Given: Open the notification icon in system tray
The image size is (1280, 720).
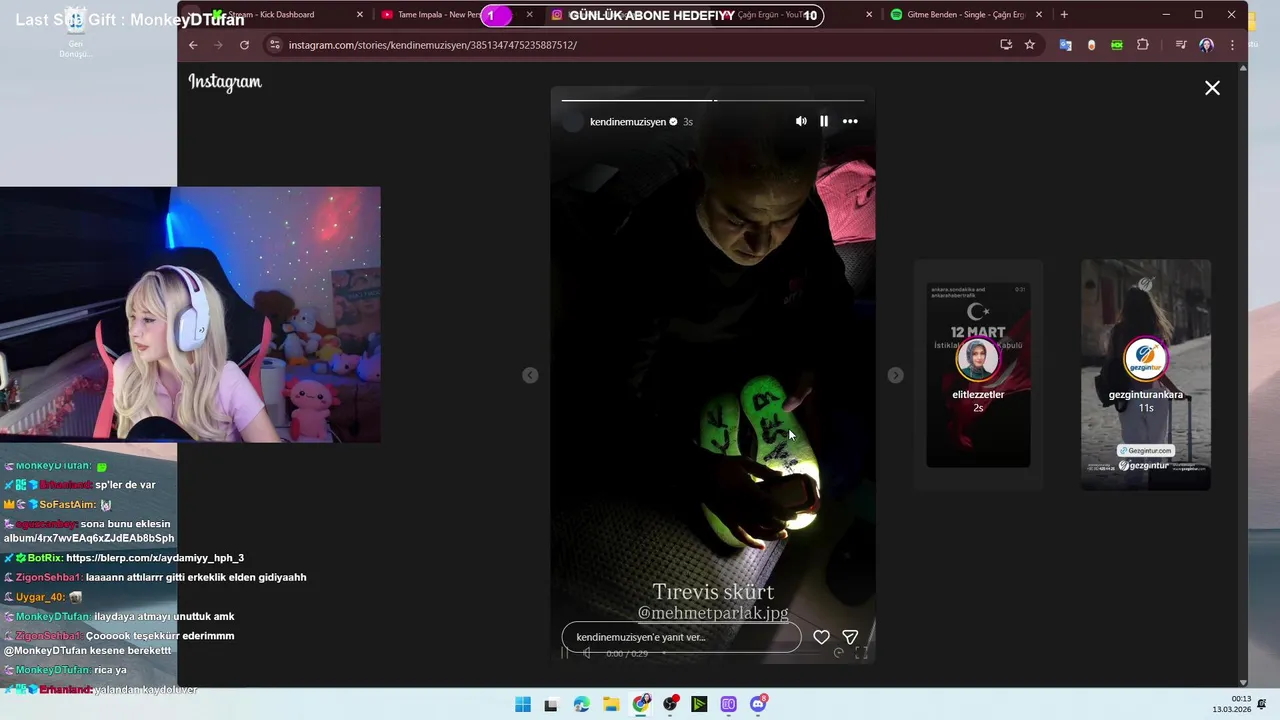Looking at the screenshot, I should click(x=1262, y=704).
